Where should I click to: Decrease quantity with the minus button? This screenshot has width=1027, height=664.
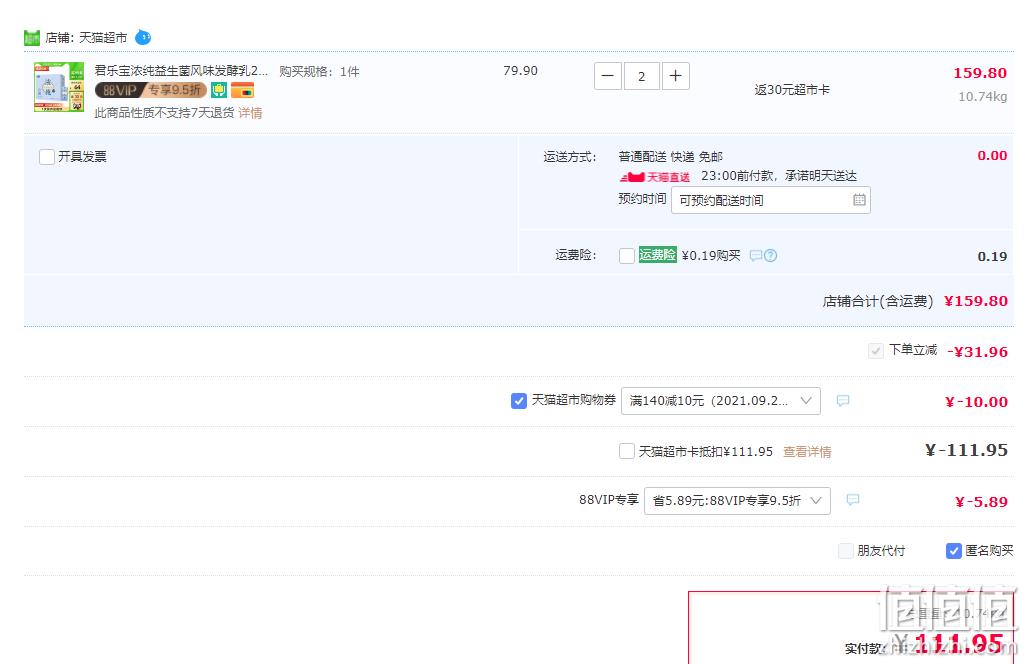(608, 76)
